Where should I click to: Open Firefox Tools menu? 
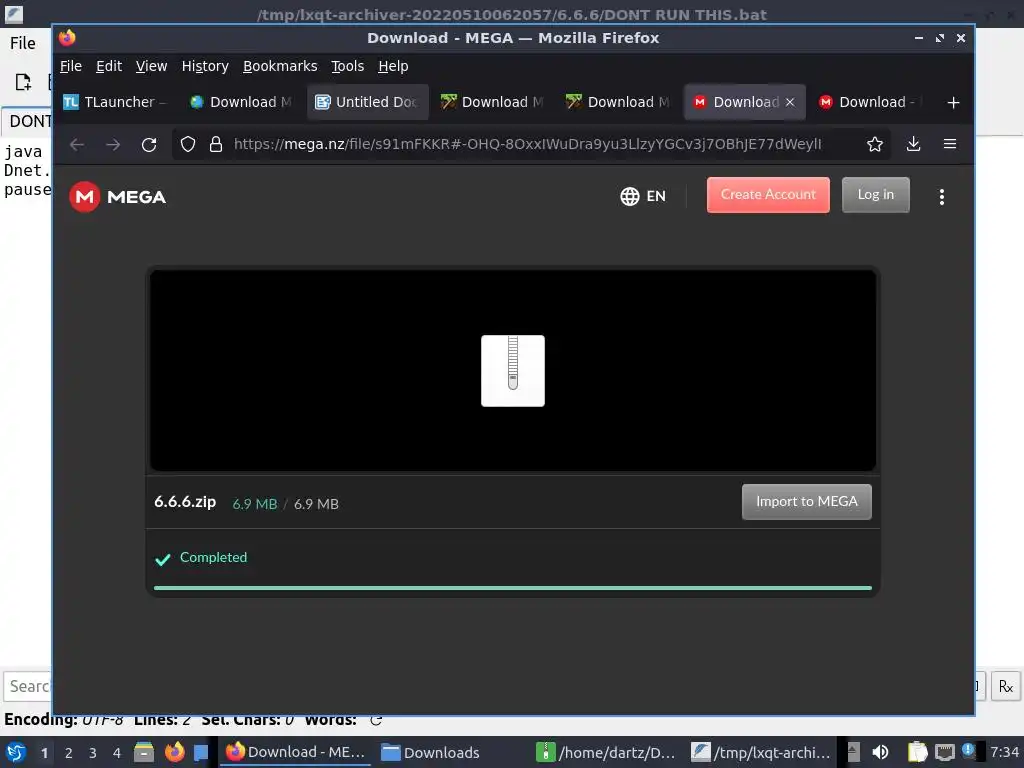pyautogui.click(x=347, y=66)
